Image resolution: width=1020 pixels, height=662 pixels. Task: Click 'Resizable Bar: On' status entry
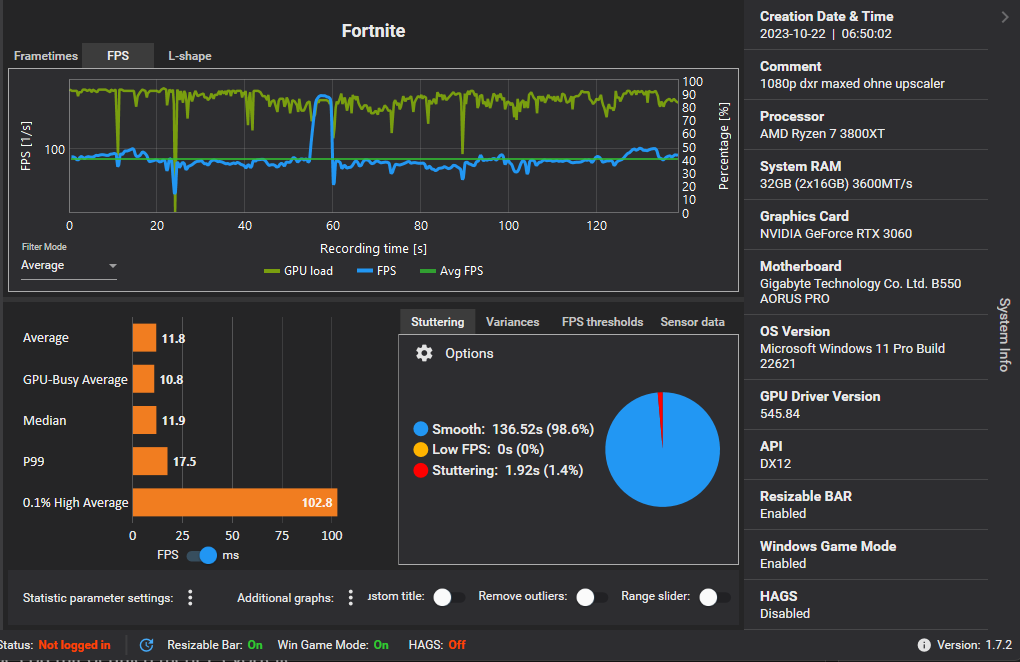click(215, 645)
